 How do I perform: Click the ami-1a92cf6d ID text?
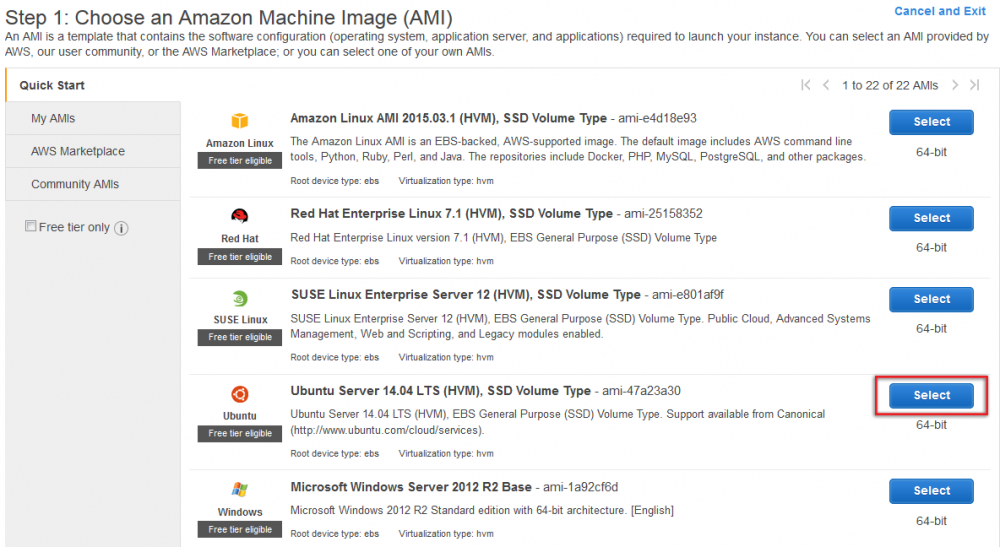(x=580, y=487)
